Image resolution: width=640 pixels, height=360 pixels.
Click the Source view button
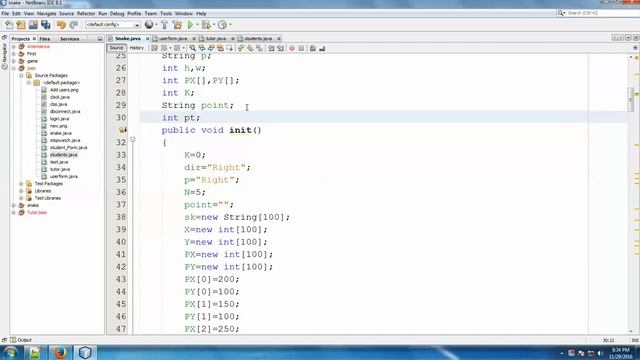coord(116,48)
